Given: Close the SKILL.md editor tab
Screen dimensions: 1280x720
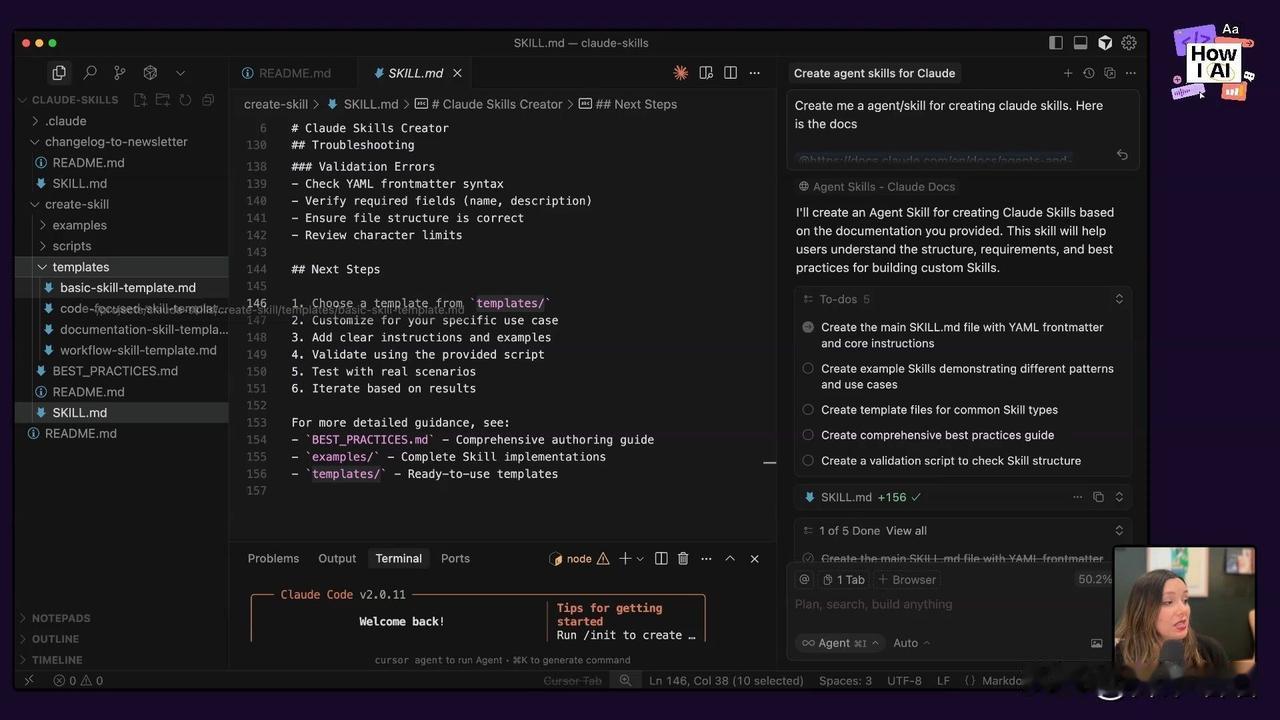Looking at the screenshot, I should (x=458, y=73).
